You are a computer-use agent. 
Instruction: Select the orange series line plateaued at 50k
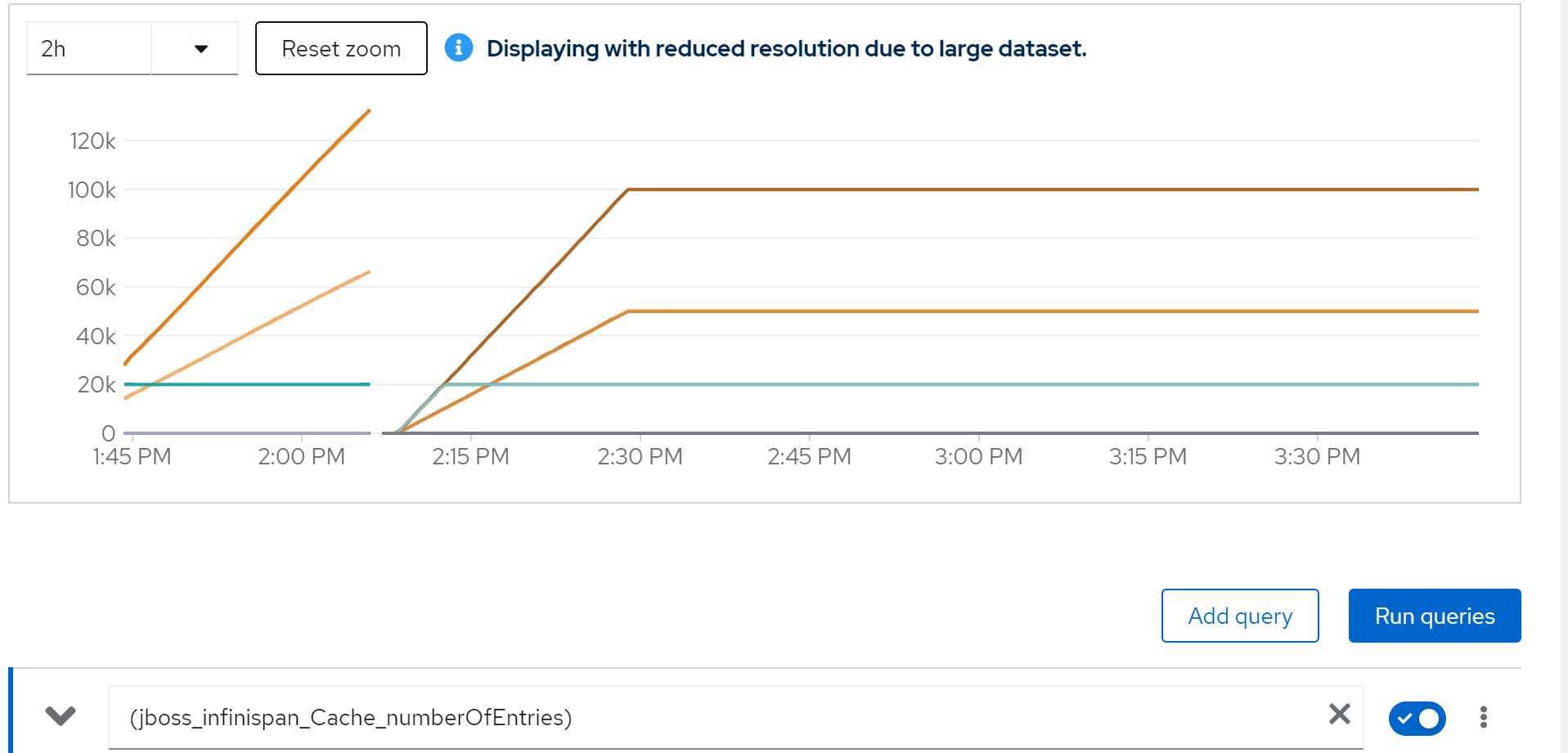coord(982,312)
